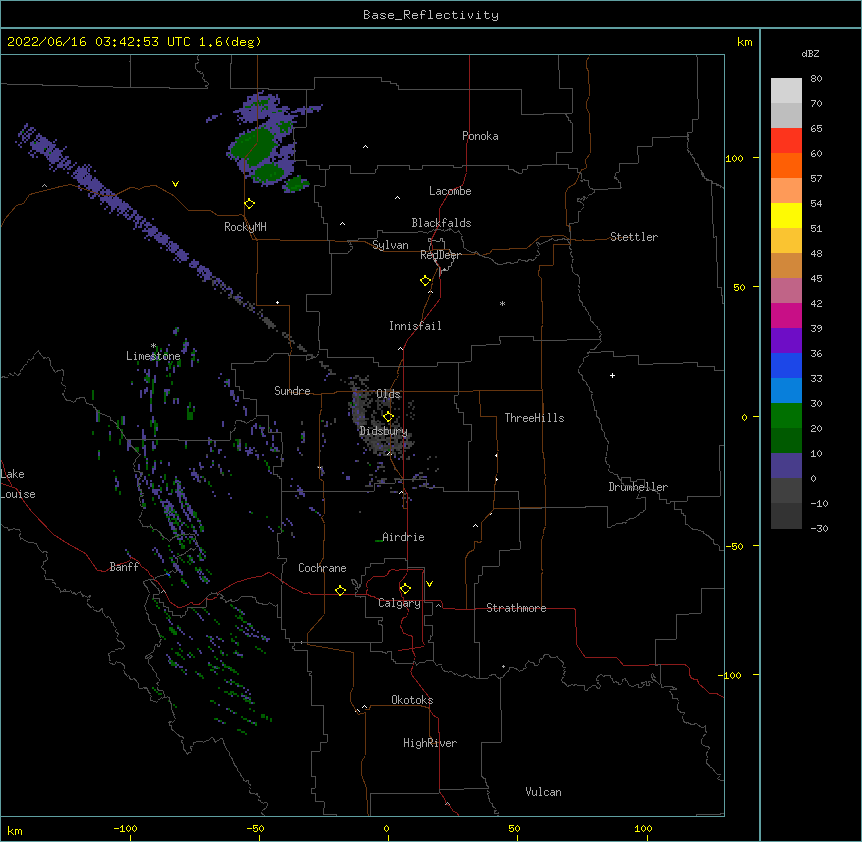Click the RockyMH label
The image size is (862, 842).
click(245, 227)
